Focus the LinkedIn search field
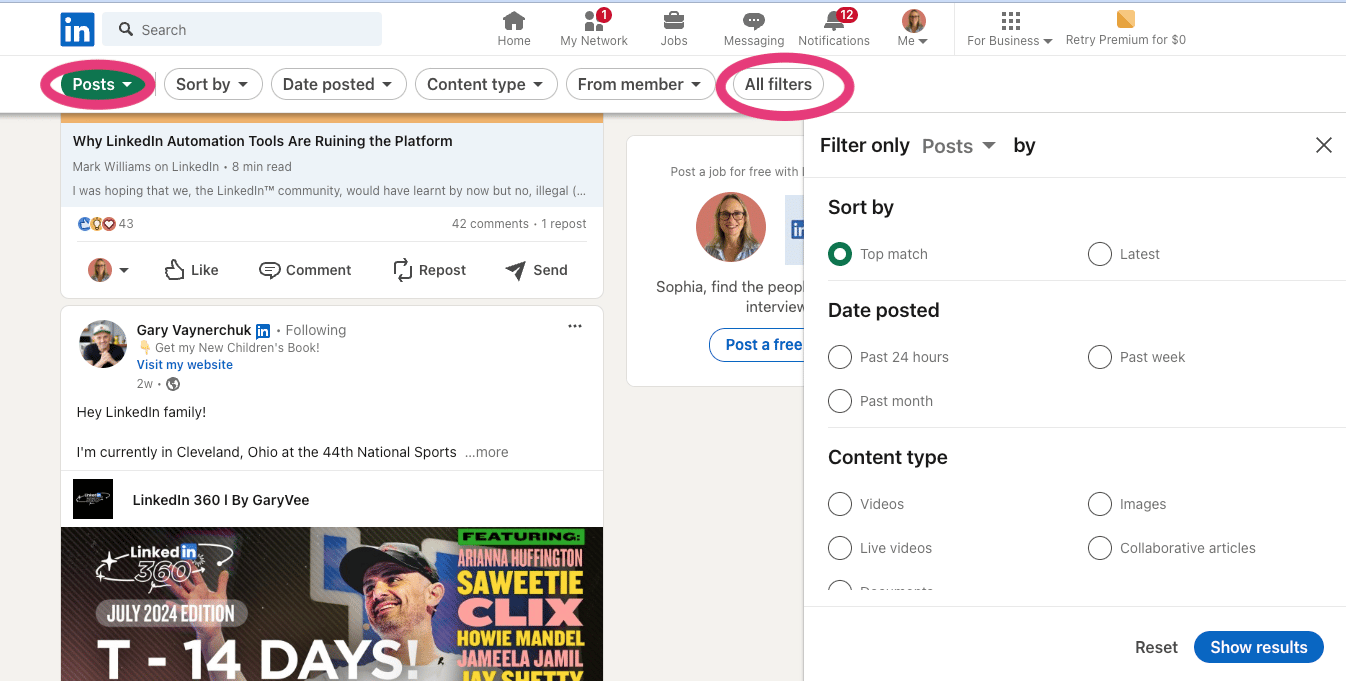Viewport: 1346px width, 681px height. 242,30
